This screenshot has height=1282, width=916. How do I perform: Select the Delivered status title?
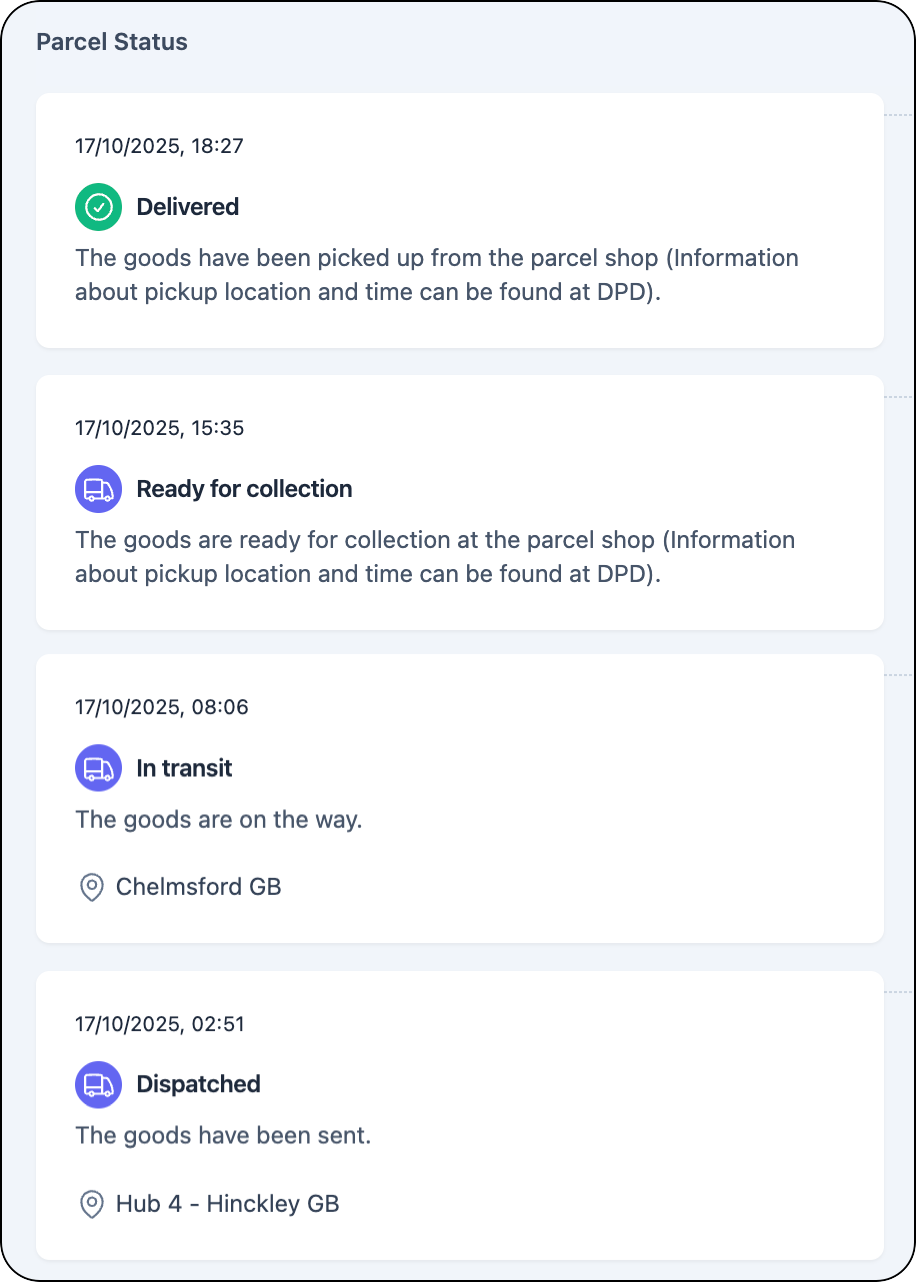point(187,207)
